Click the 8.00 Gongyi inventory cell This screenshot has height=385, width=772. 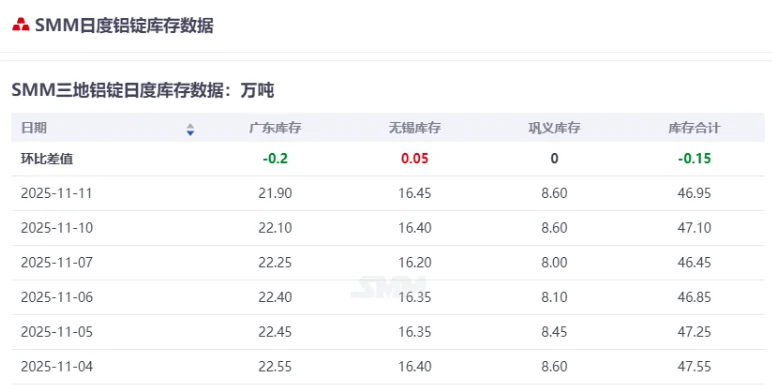coord(554,262)
